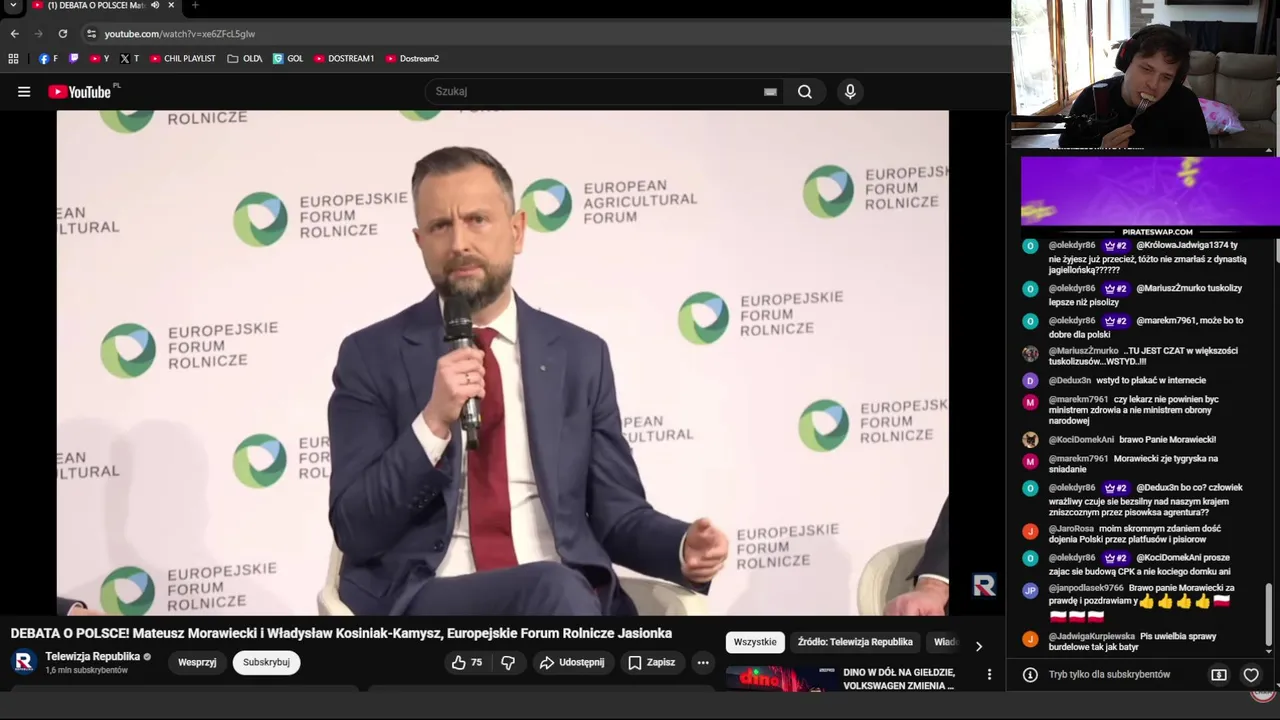Screen dimensions: 1280x720
Task: Click the video player to pause
Action: 502,363
